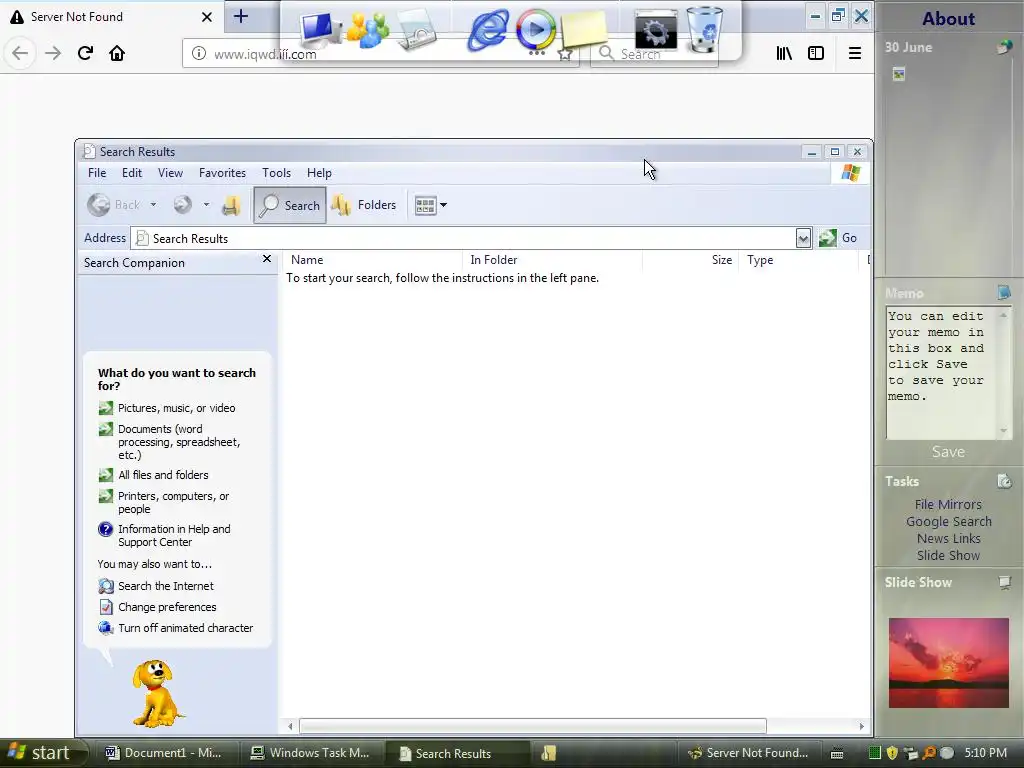Sort results by In Folder column
This screenshot has height=768, width=1024.
pyautogui.click(x=552, y=260)
